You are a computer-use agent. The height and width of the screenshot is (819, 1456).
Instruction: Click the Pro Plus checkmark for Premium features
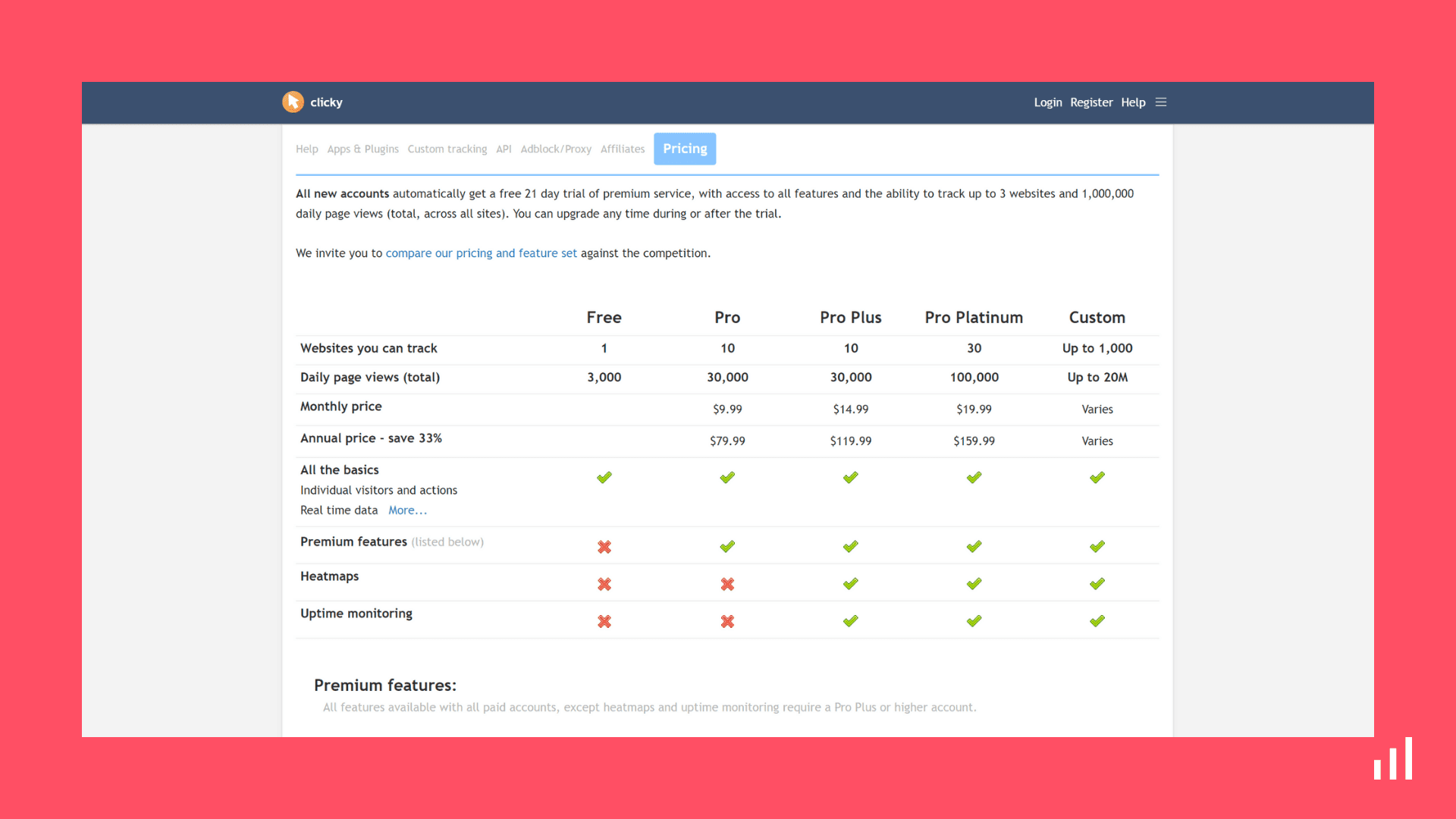pos(851,547)
